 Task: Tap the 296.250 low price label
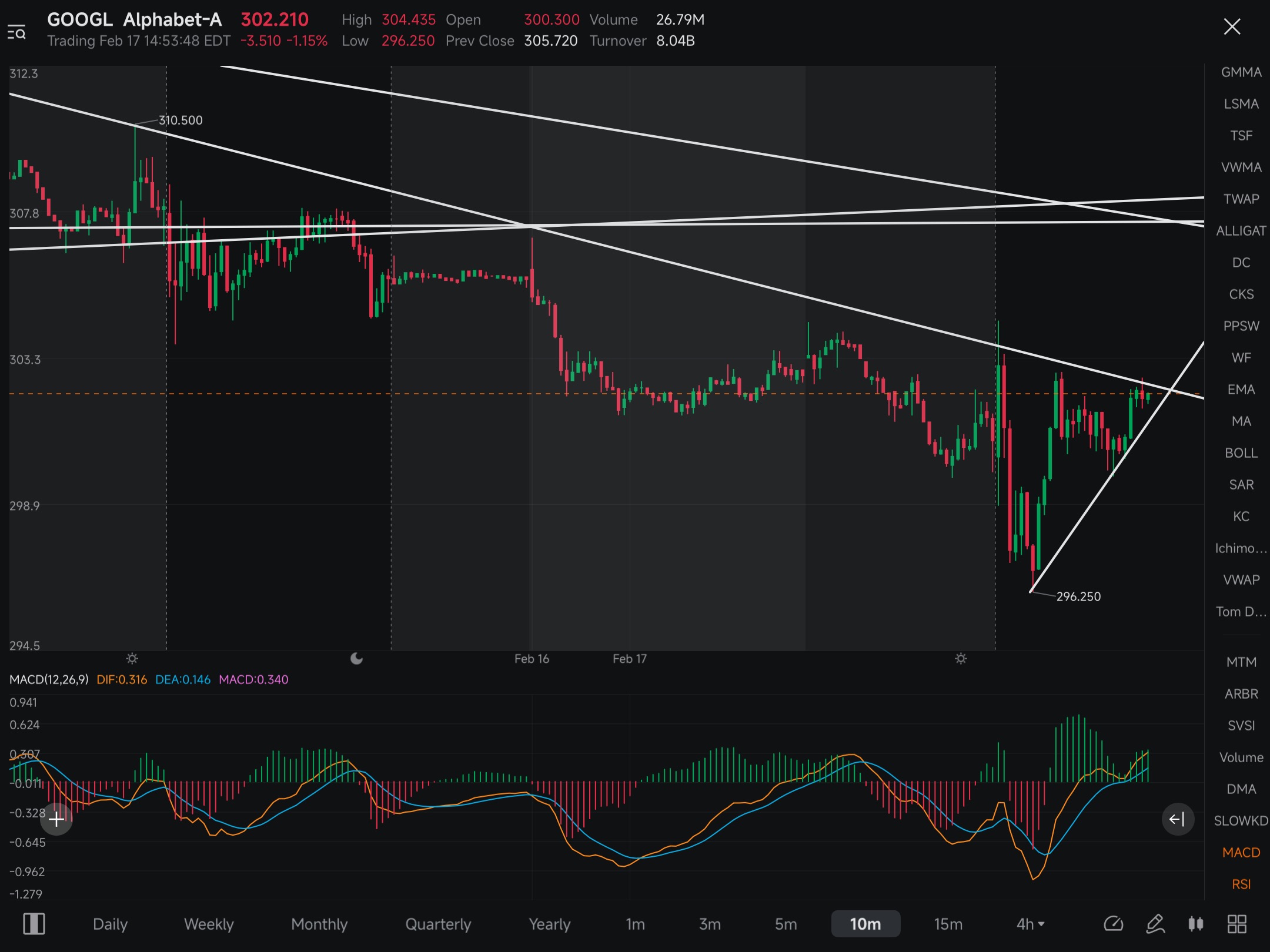[x=1078, y=596]
